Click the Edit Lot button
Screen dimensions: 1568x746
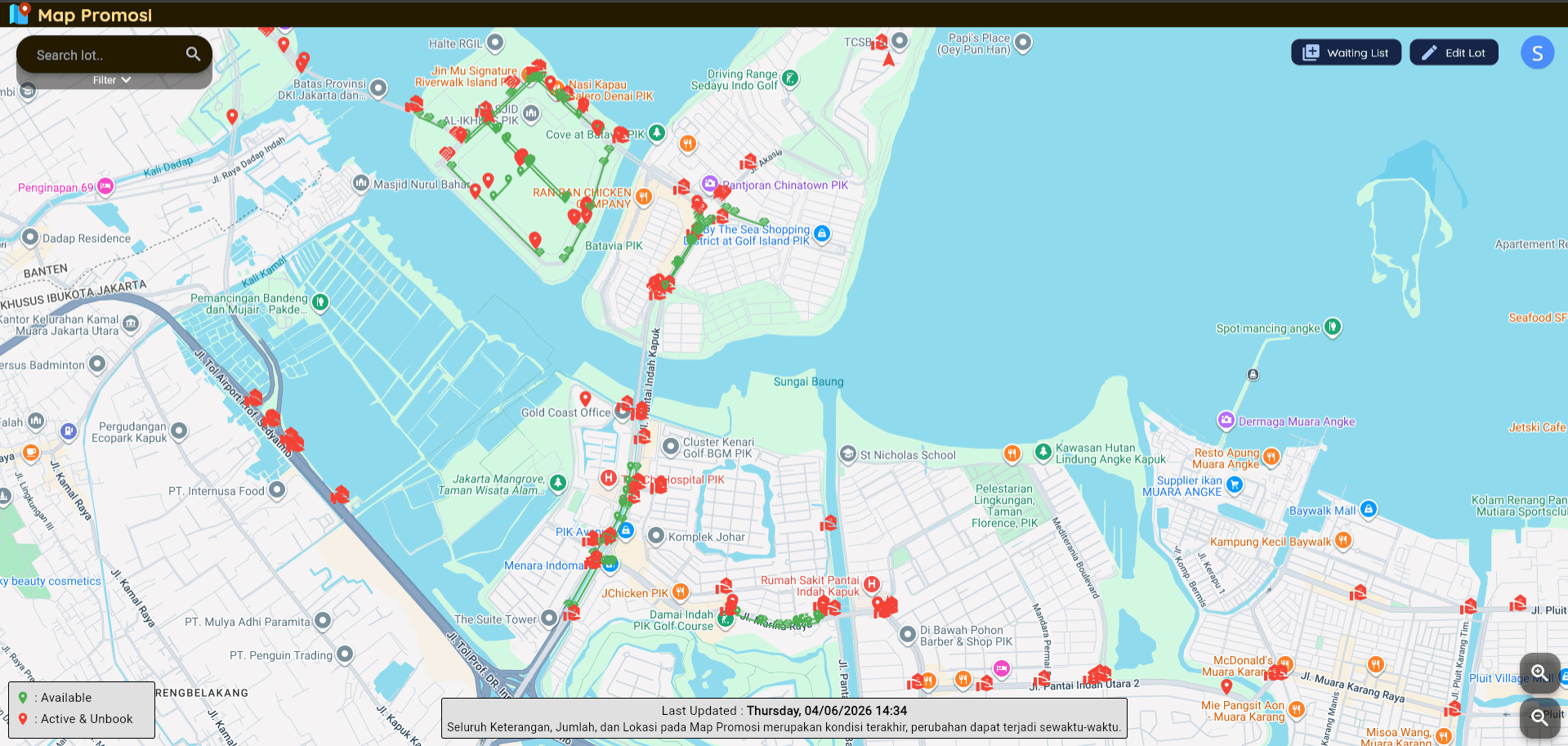(x=1454, y=52)
